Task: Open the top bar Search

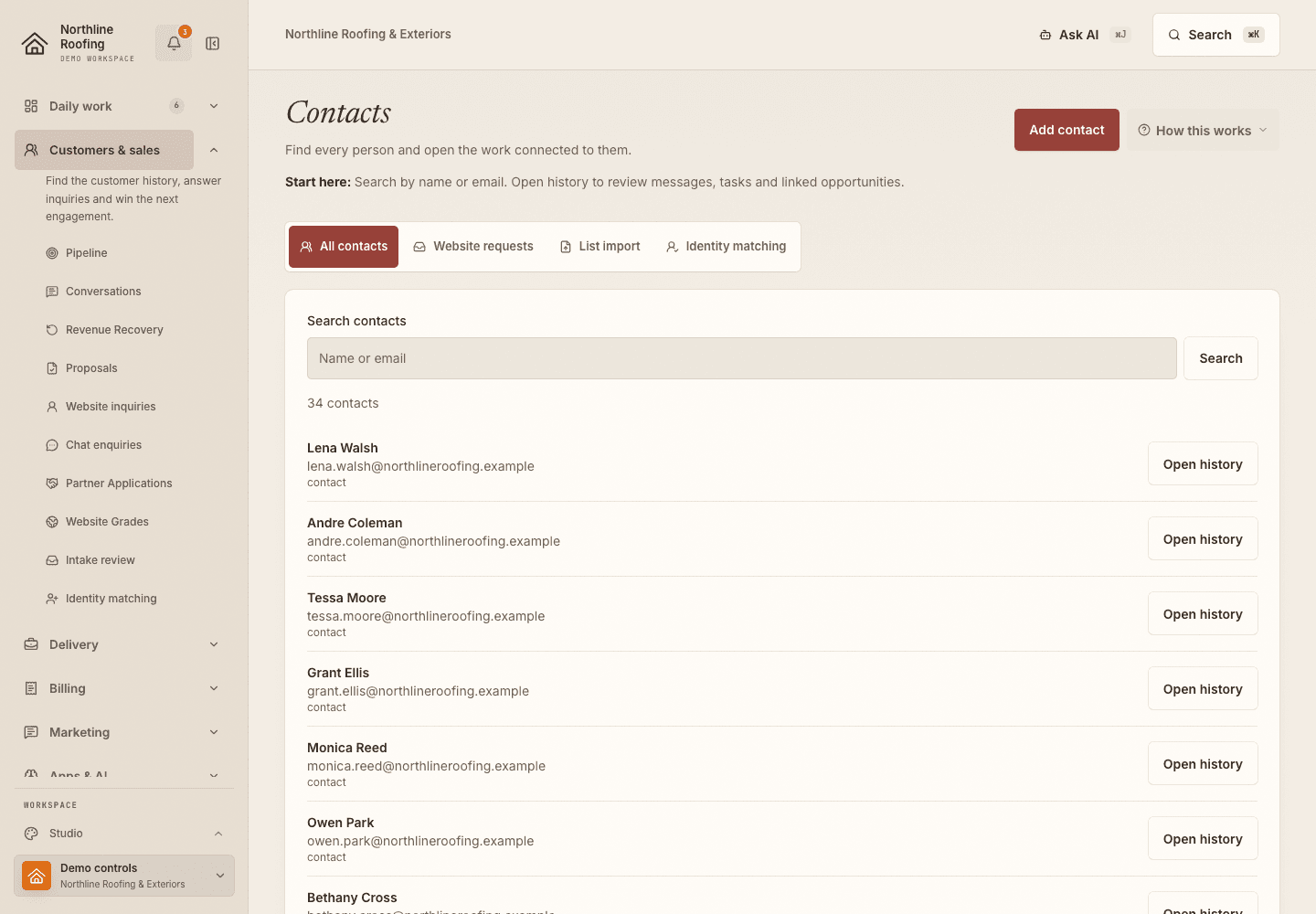Action: [x=1215, y=35]
